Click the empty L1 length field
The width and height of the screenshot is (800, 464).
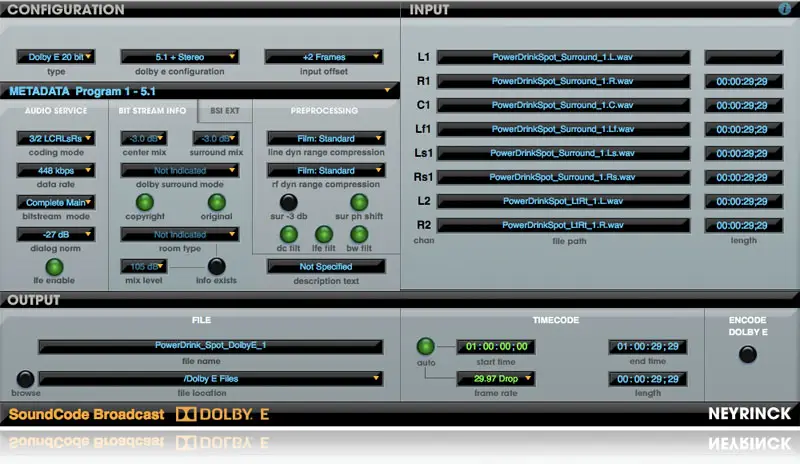point(743,57)
